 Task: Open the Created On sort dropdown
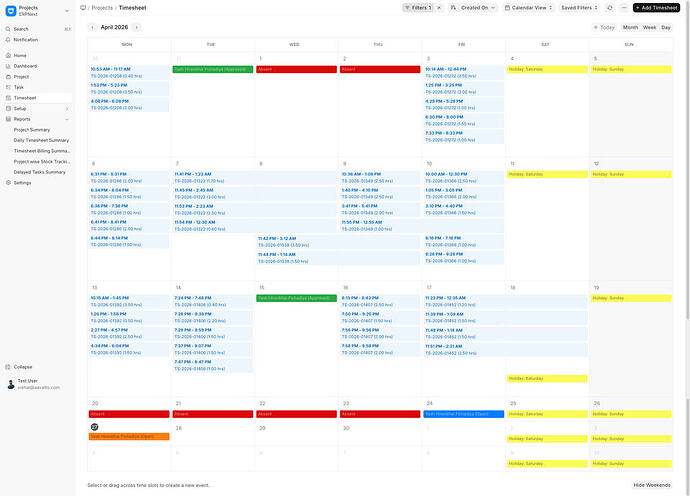pyautogui.click(x=477, y=8)
